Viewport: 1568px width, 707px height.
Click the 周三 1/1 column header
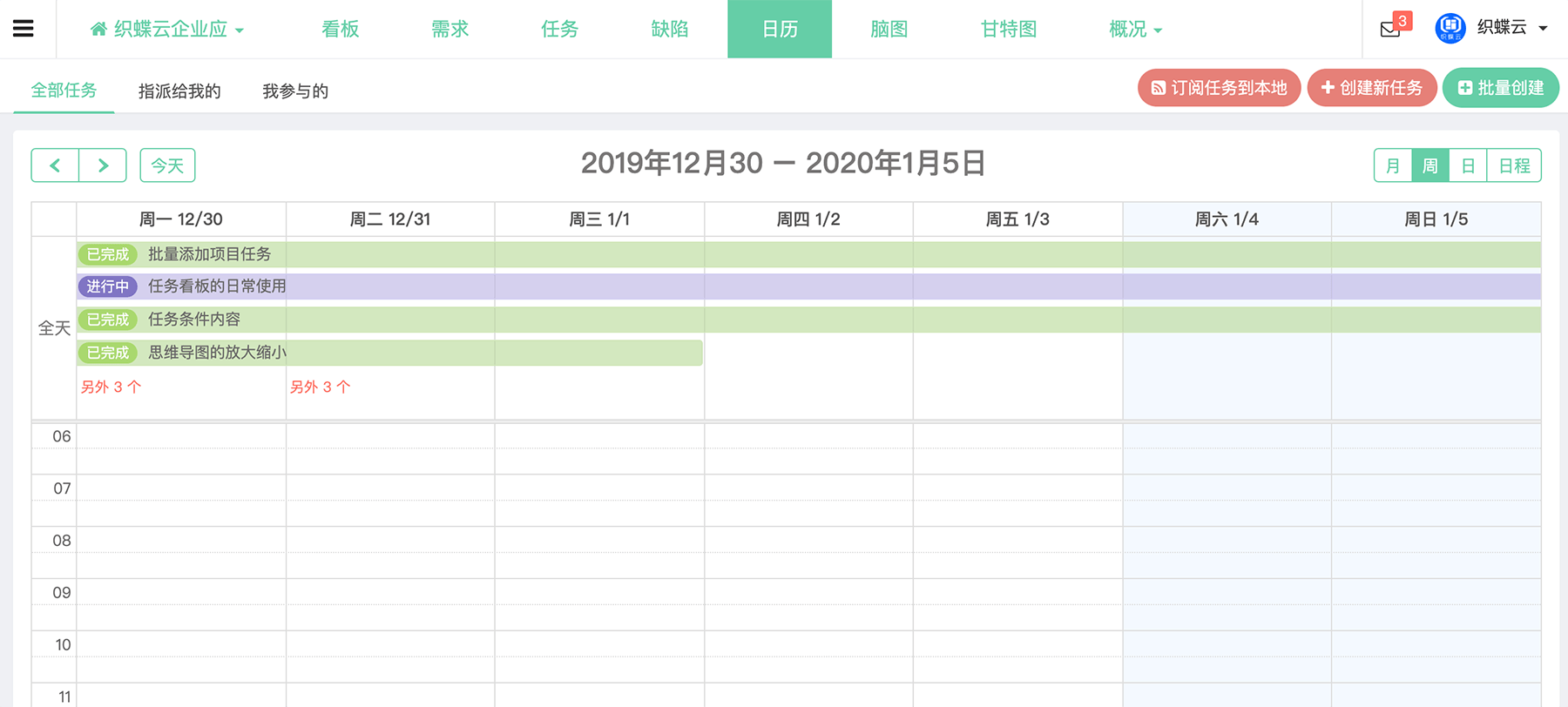coord(599,219)
